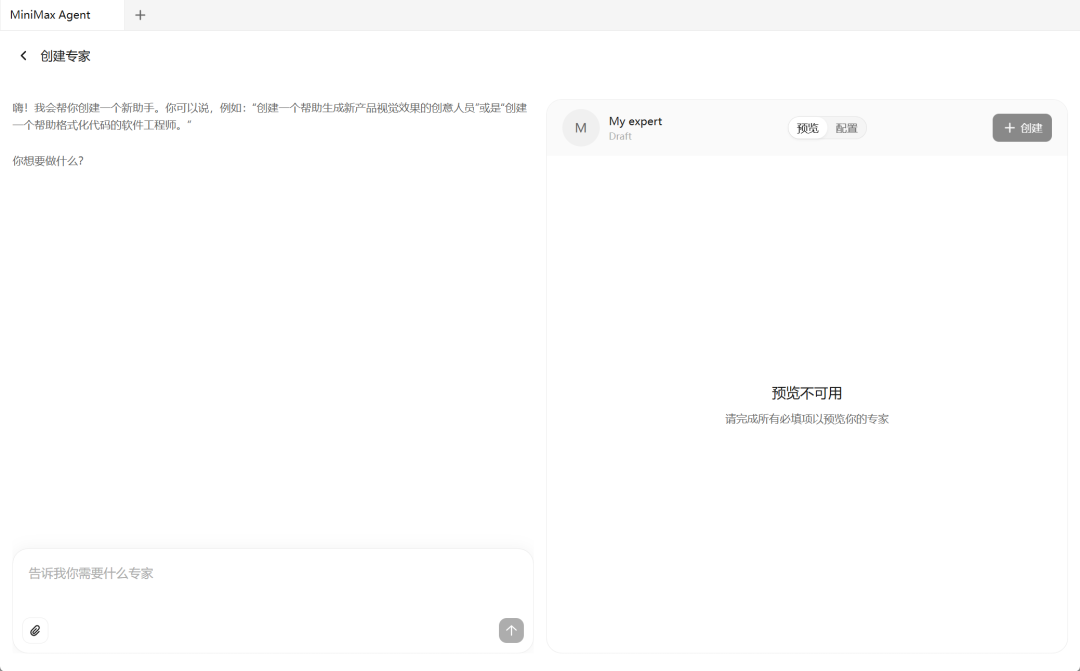1080x671 pixels.
Task: Switch to the 预览 view
Action: (807, 127)
